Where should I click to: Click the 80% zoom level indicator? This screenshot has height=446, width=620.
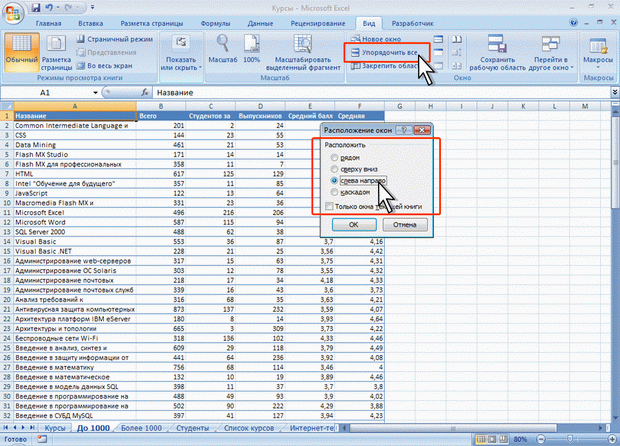[x=520, y=439]
